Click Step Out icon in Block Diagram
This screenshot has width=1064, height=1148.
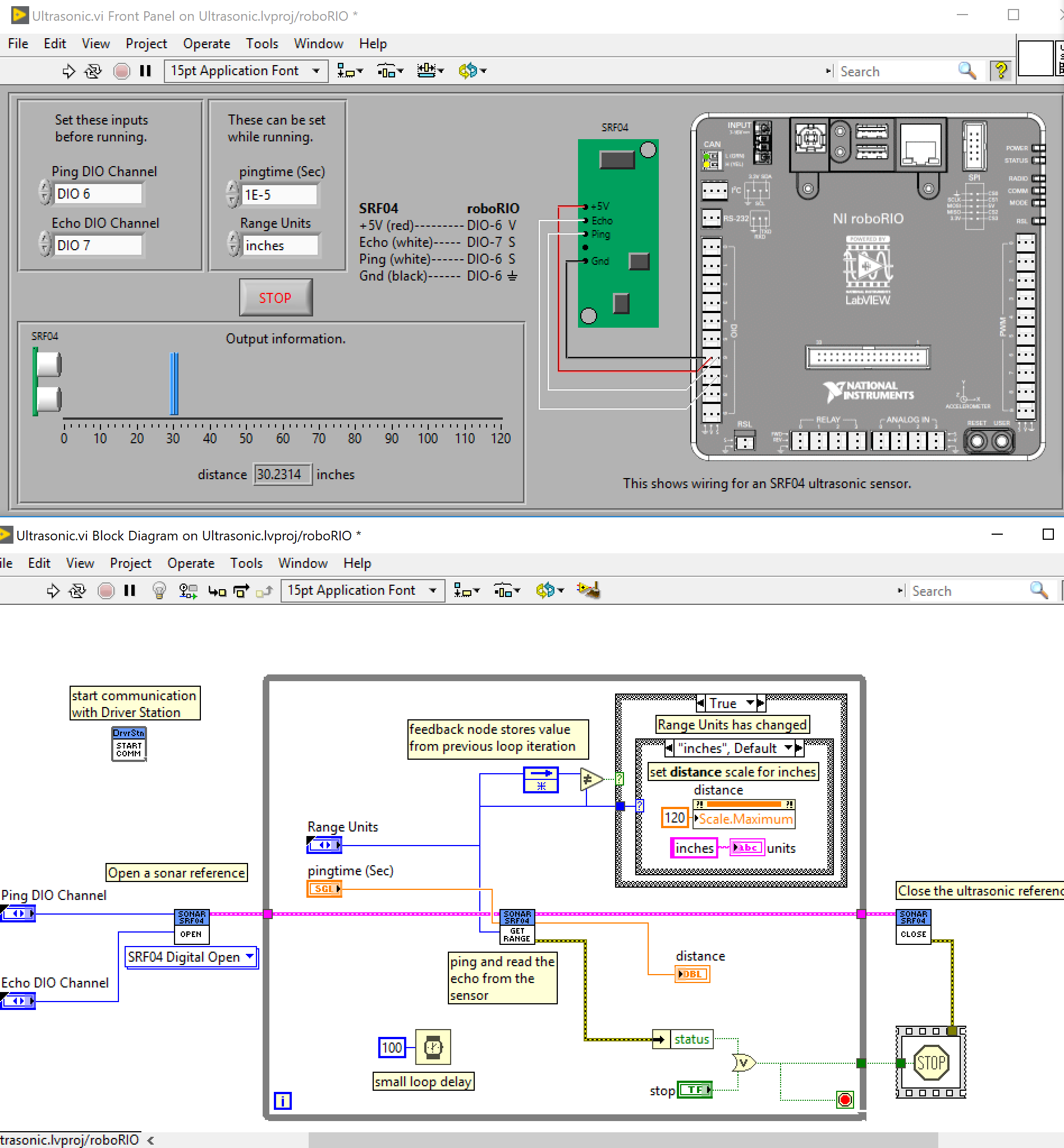264,591
